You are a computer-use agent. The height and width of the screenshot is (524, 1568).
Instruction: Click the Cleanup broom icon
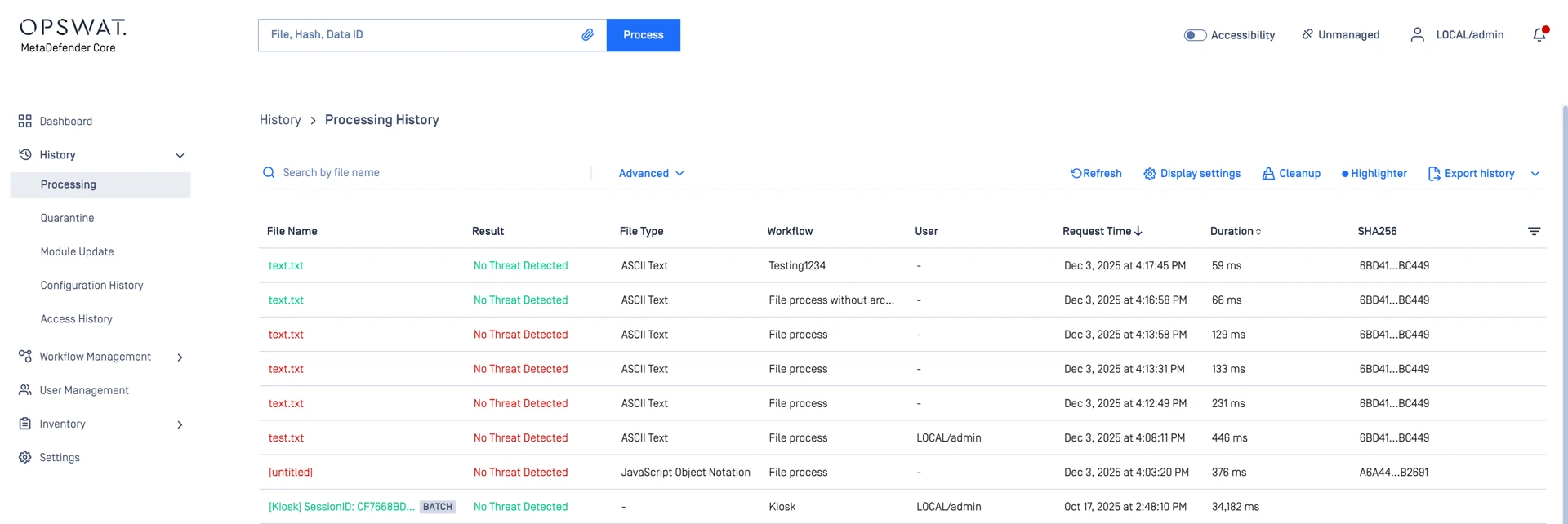[x=1268, y=174]
